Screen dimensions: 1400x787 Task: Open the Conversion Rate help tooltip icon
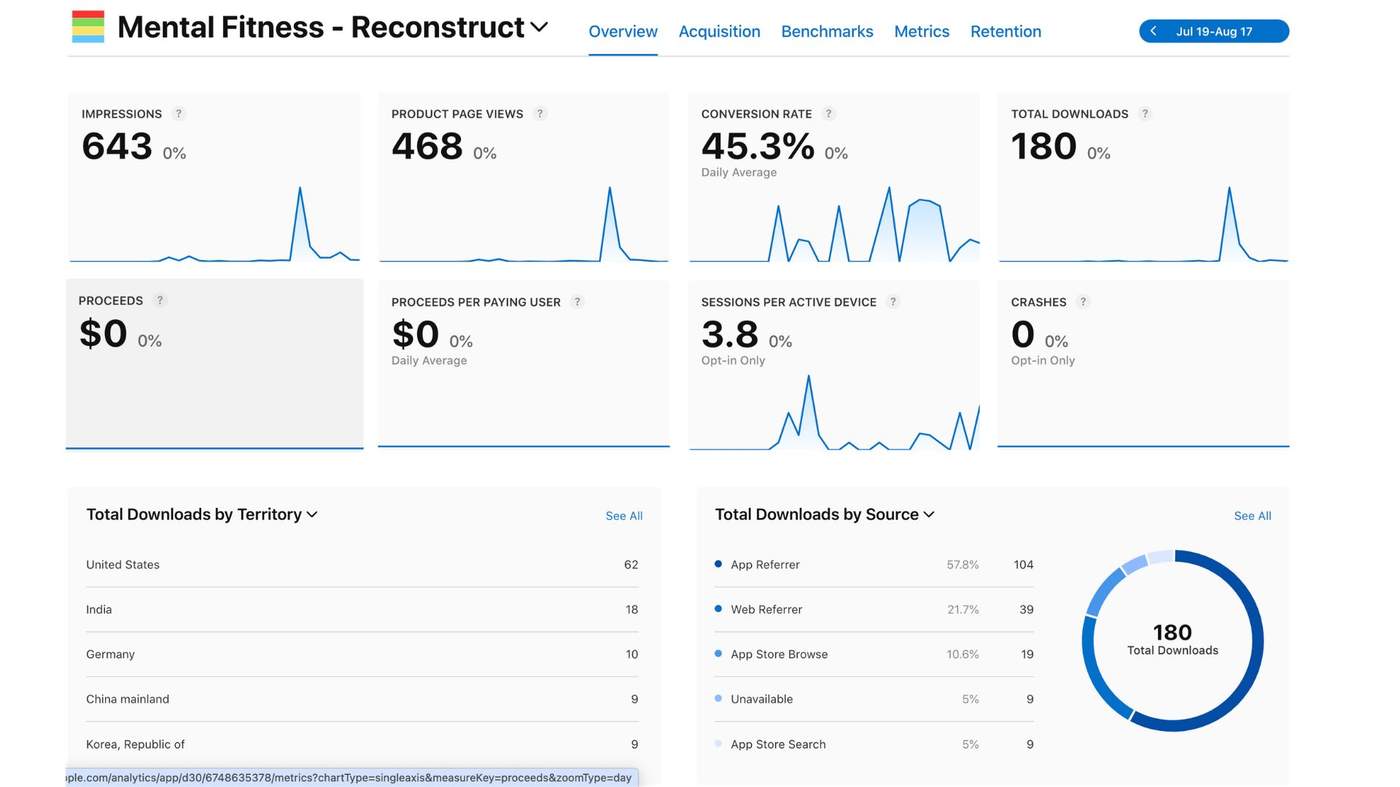point(828,114)
